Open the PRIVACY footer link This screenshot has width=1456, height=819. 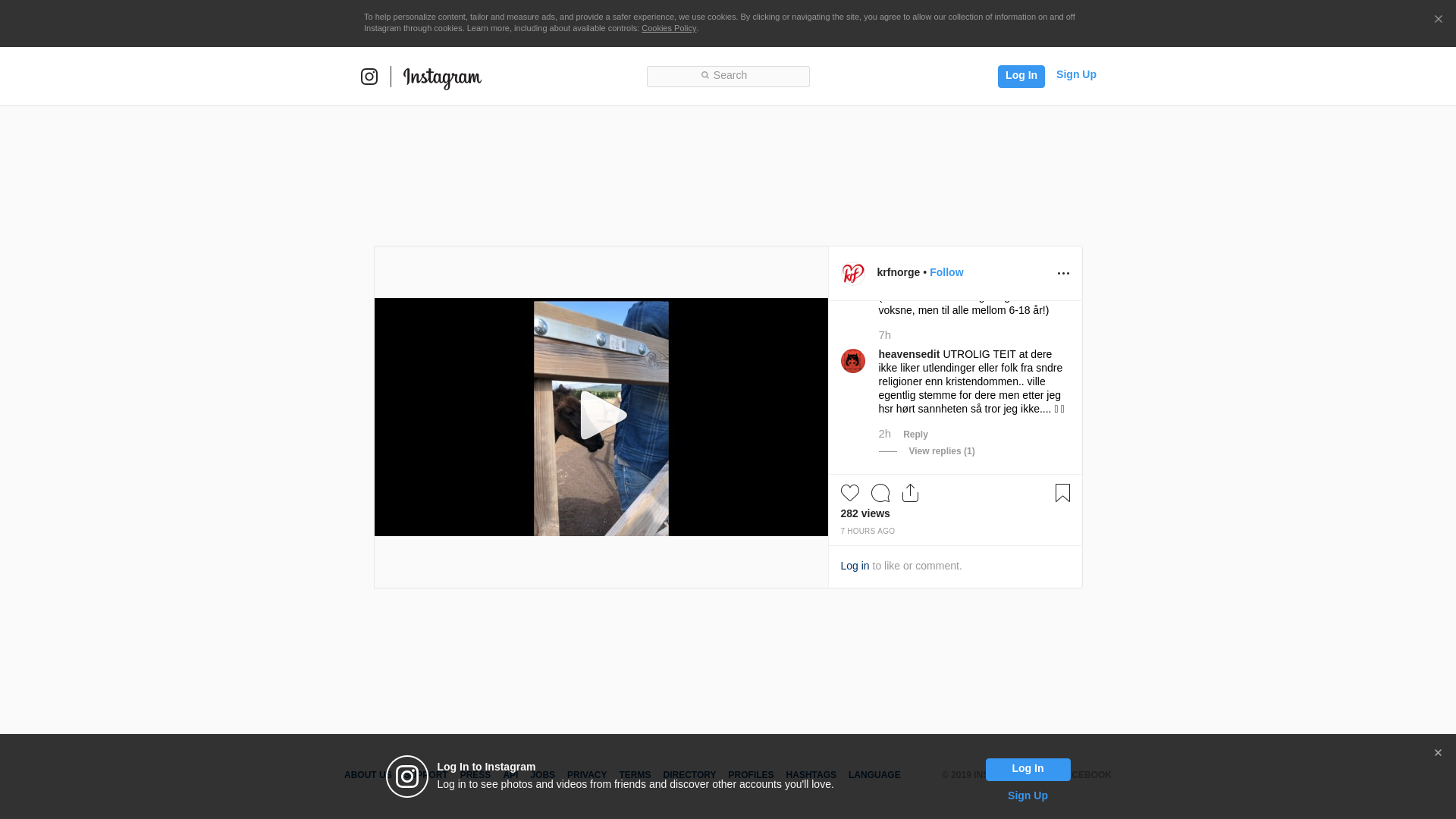click(x=587, y=776)
